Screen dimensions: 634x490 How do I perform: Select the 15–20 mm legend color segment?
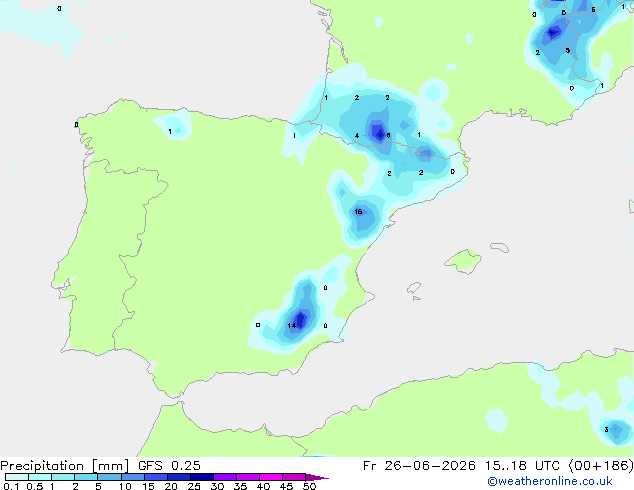point(156,477)
